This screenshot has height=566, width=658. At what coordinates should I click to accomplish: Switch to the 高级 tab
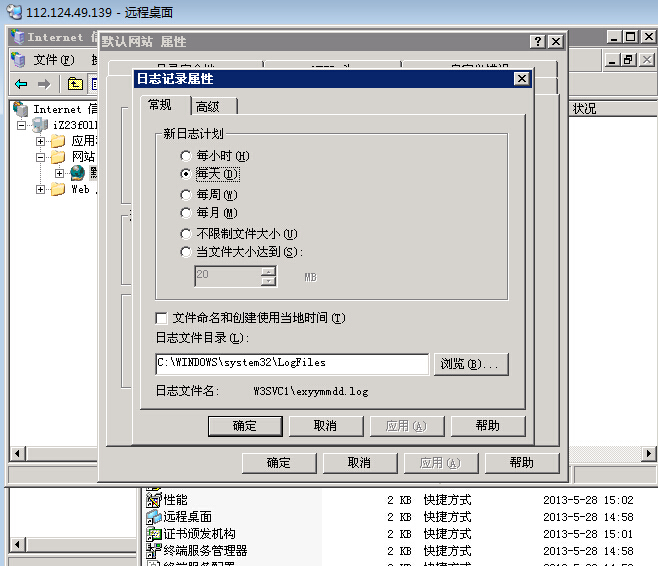click(x=208, y=107)
